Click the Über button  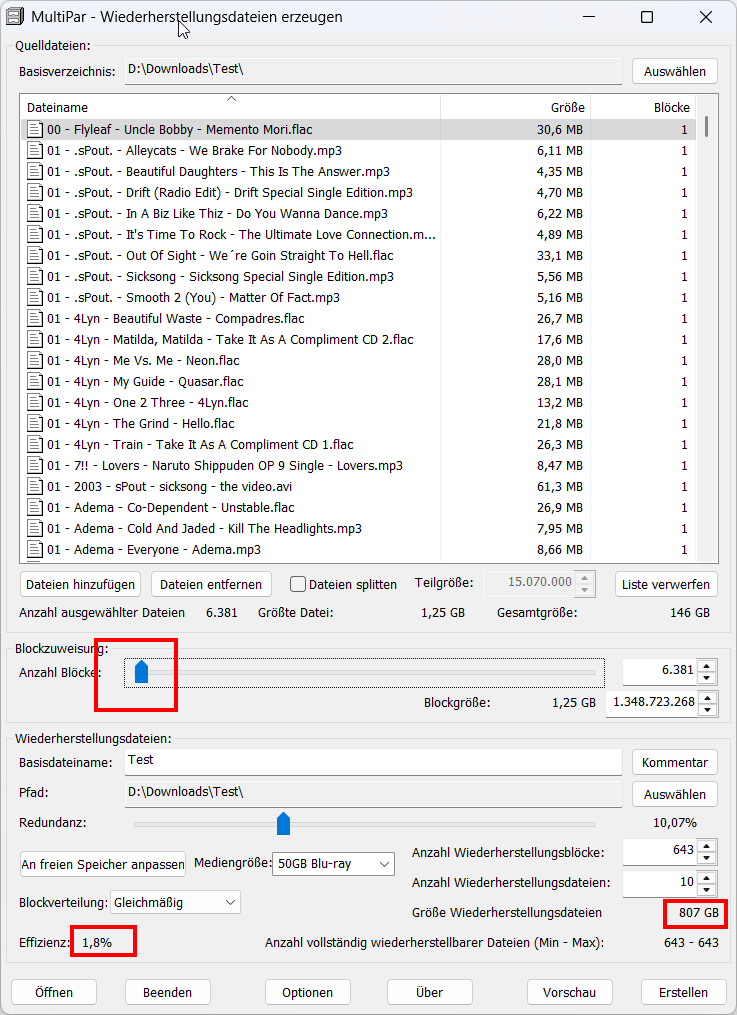[430, 992]
